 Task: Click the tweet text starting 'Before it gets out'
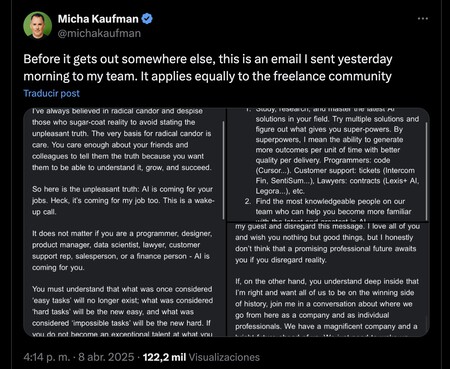208,68
